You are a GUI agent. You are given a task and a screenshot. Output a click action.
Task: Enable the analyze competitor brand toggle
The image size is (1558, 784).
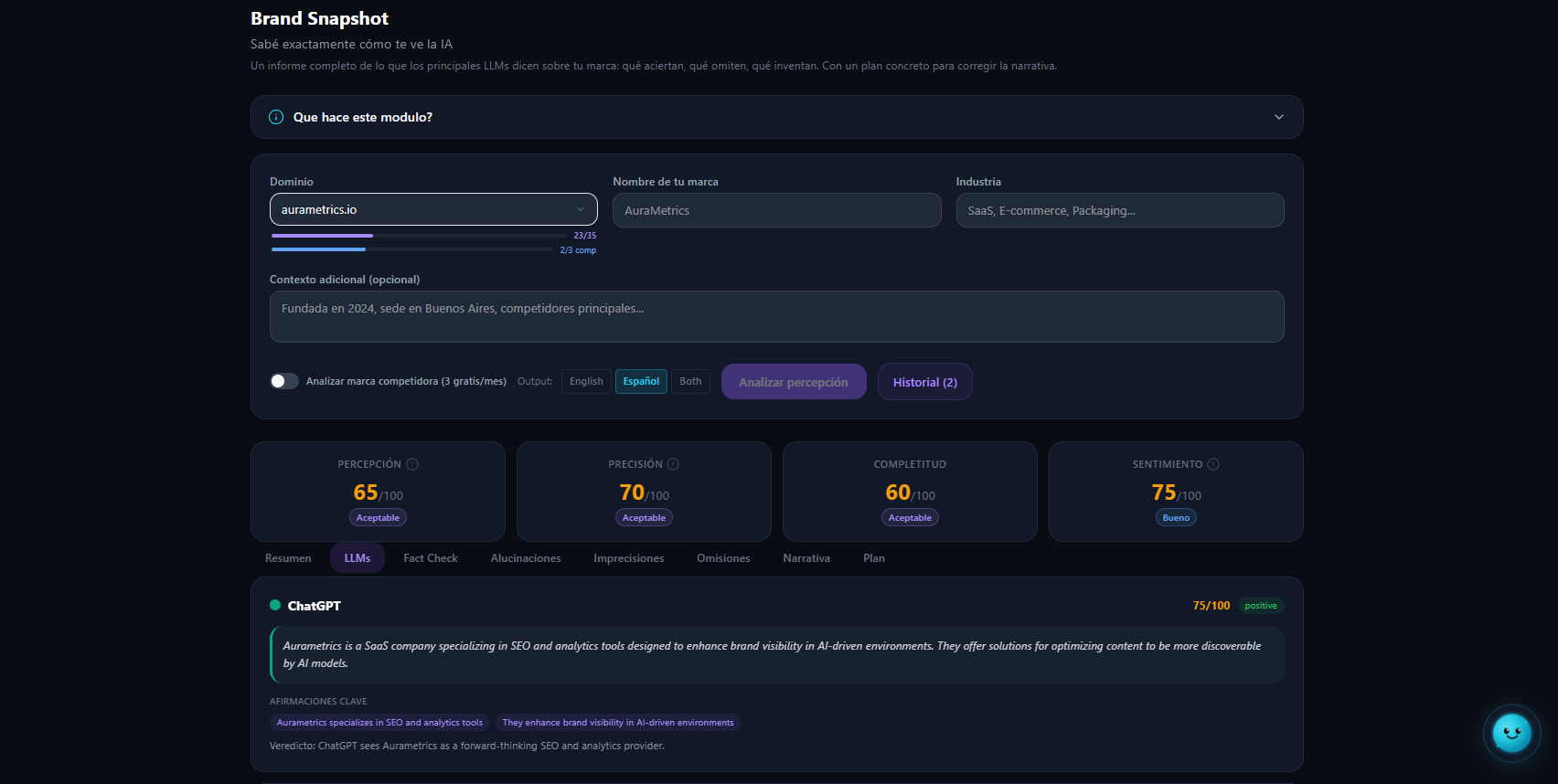tap(284, 381)
